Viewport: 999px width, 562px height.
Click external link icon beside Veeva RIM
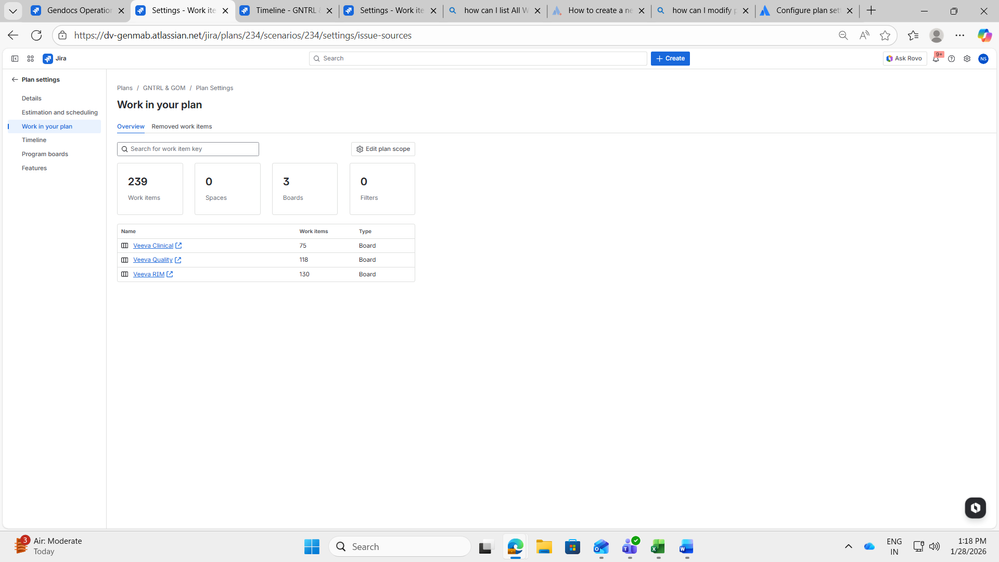pos(169,275)
